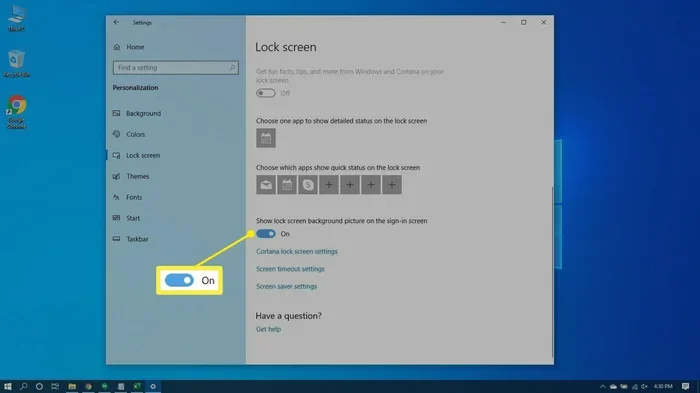Open the Colors personalization page
700x393 pixels.
[x=129, y=134]
